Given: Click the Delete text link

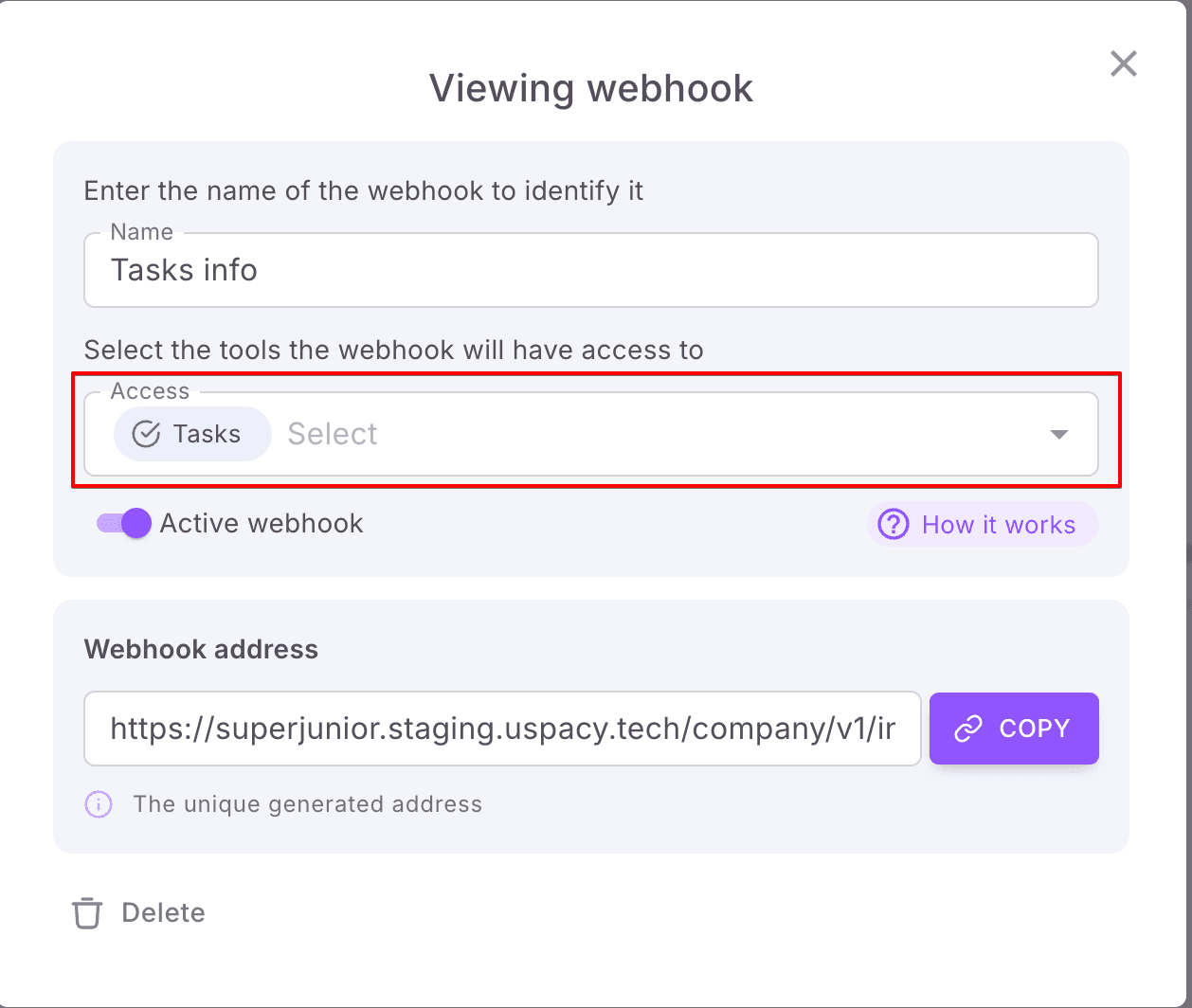Looking at the screenshot, I should [x=163, y=913].
